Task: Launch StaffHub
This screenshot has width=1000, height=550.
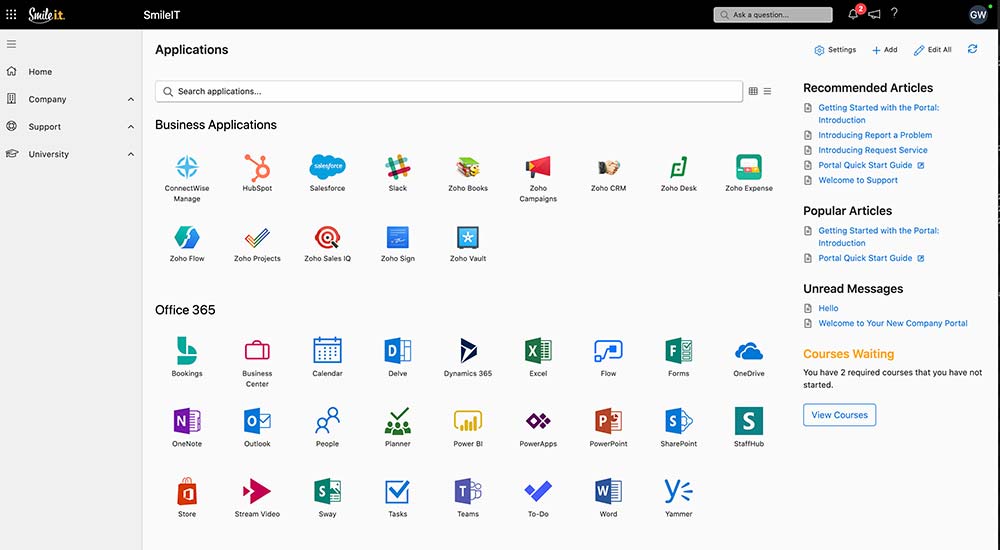Action: pyautogui.click(x=749, y=421)
